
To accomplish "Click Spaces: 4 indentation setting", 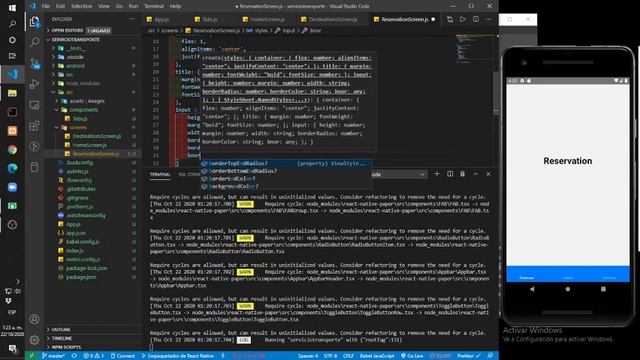I will click(x=308, y=356).
